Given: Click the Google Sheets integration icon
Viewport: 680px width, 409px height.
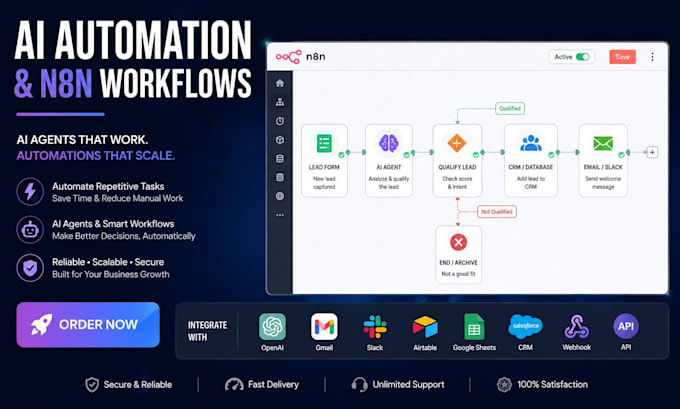Looking at the screenshot, I should (x=474, y=327).
